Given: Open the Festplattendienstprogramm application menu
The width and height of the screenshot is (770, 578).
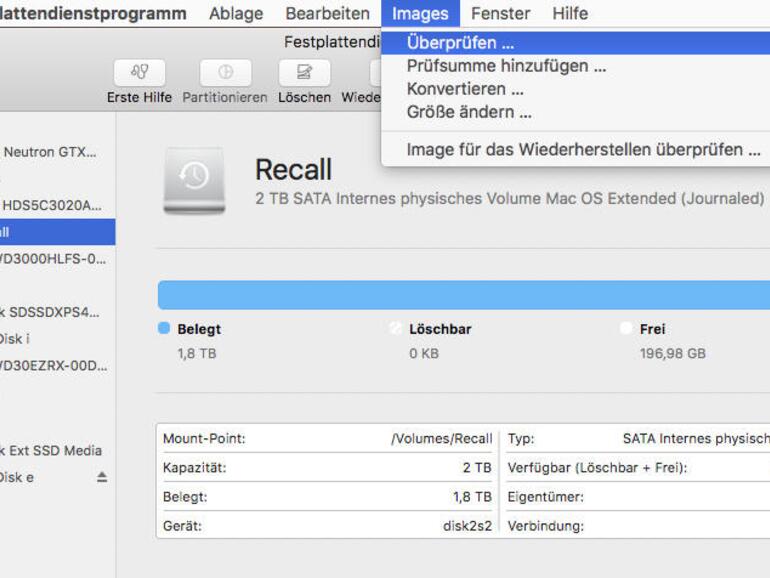Looking at the screenshot, I should pyautogui.click(x=93, y=13).
